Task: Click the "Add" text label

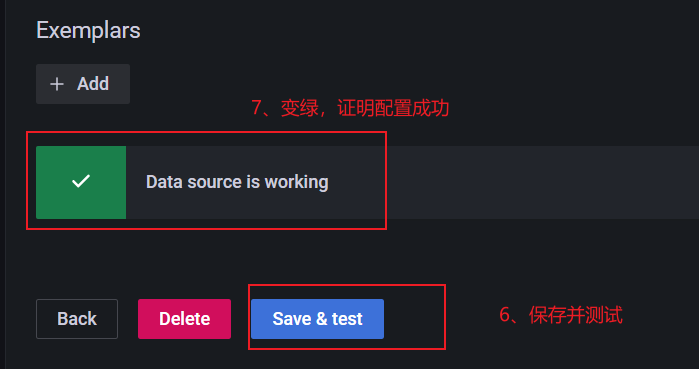Action: coord(93,84)
